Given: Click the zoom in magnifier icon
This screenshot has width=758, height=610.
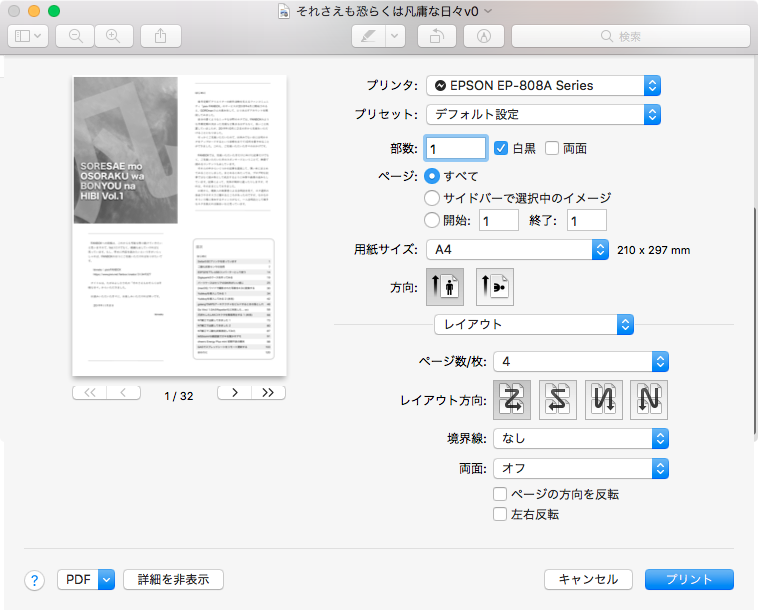Looking at the screenshot, I should tap(114, 36).
